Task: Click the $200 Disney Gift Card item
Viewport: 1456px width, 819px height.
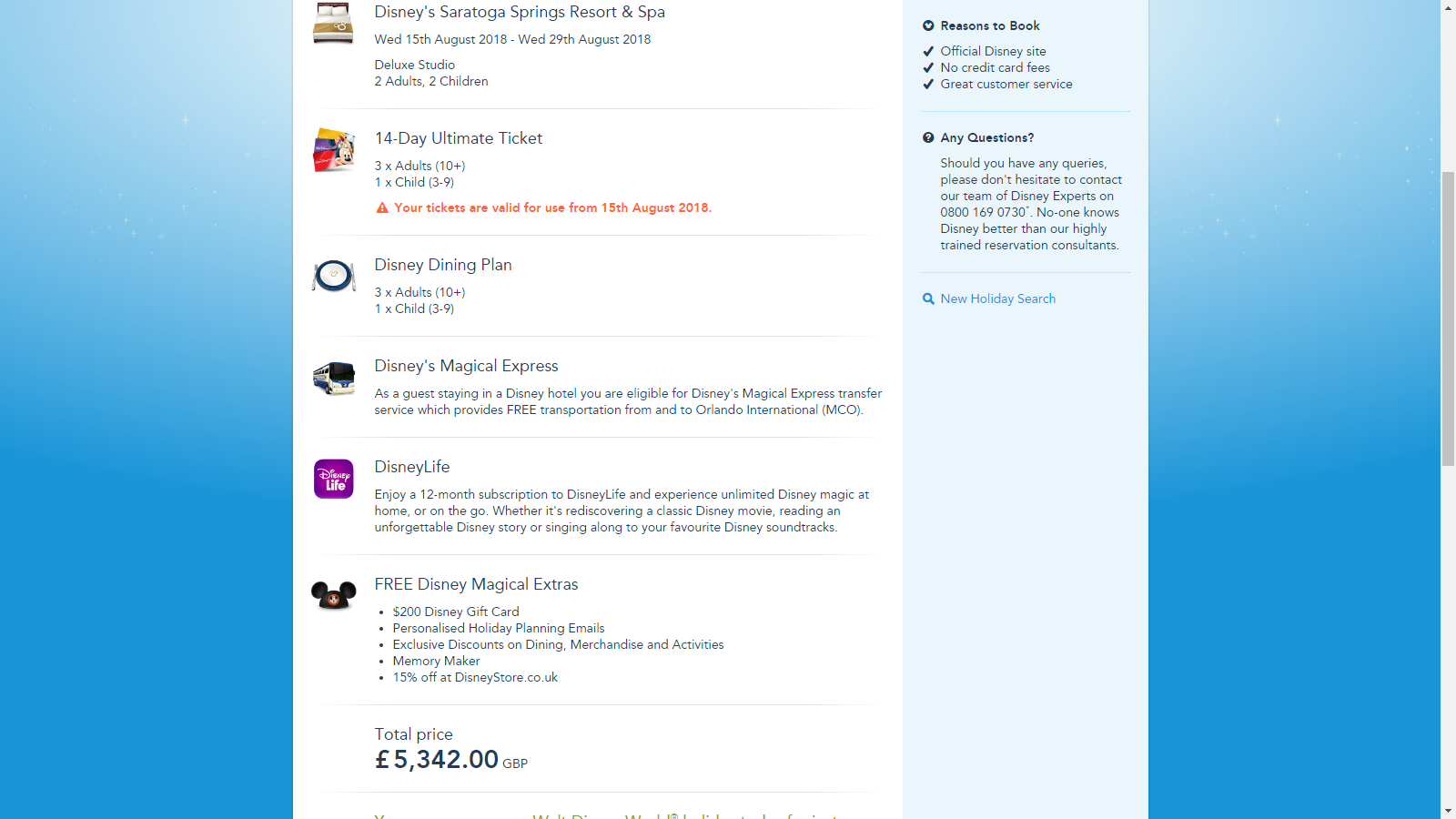Action: click(x=456, y=612)
